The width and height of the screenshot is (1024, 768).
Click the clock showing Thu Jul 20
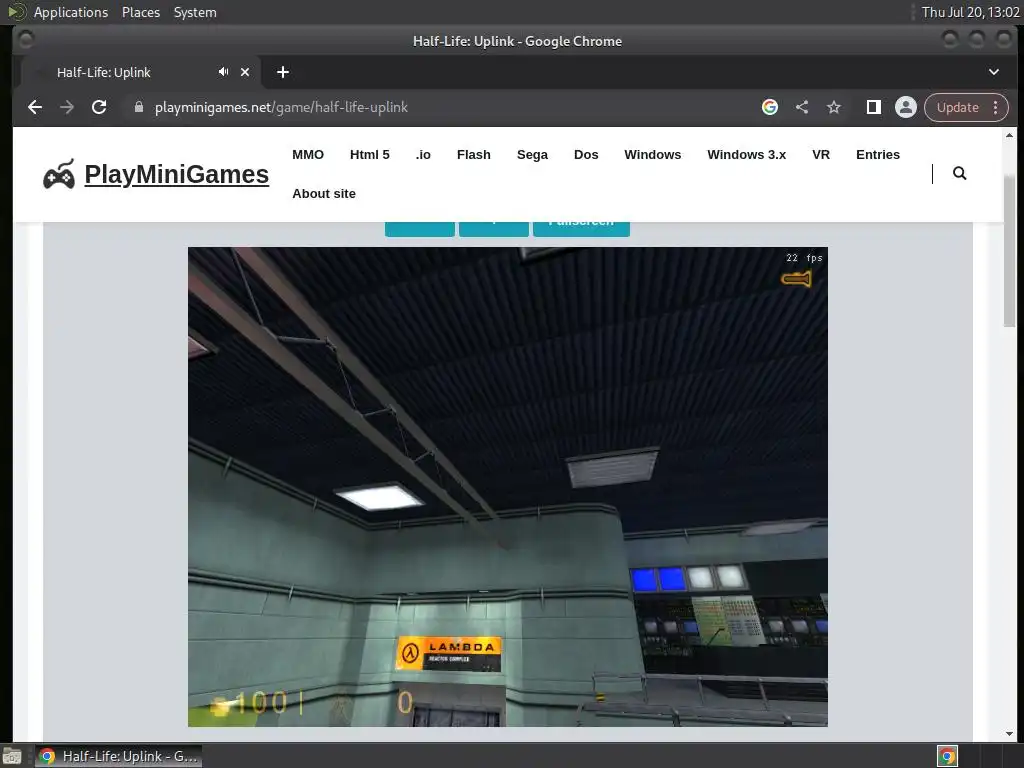(970, 12)
